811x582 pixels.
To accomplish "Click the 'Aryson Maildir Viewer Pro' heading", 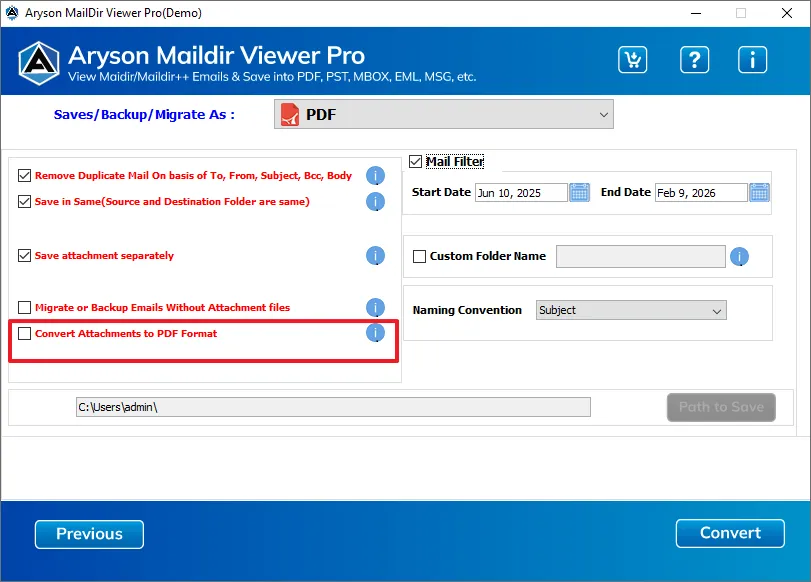I will click(217, 55).
